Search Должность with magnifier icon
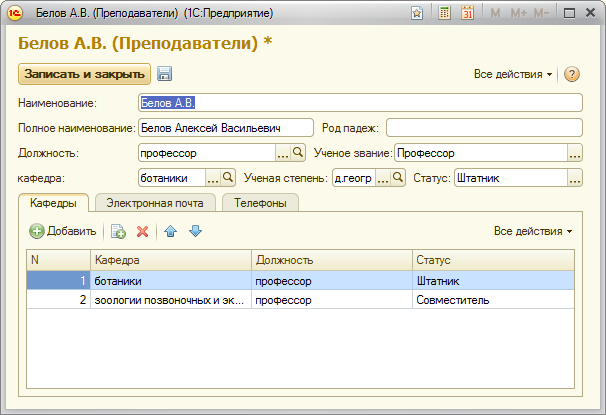606x415 pixels. tap(298, 153)
